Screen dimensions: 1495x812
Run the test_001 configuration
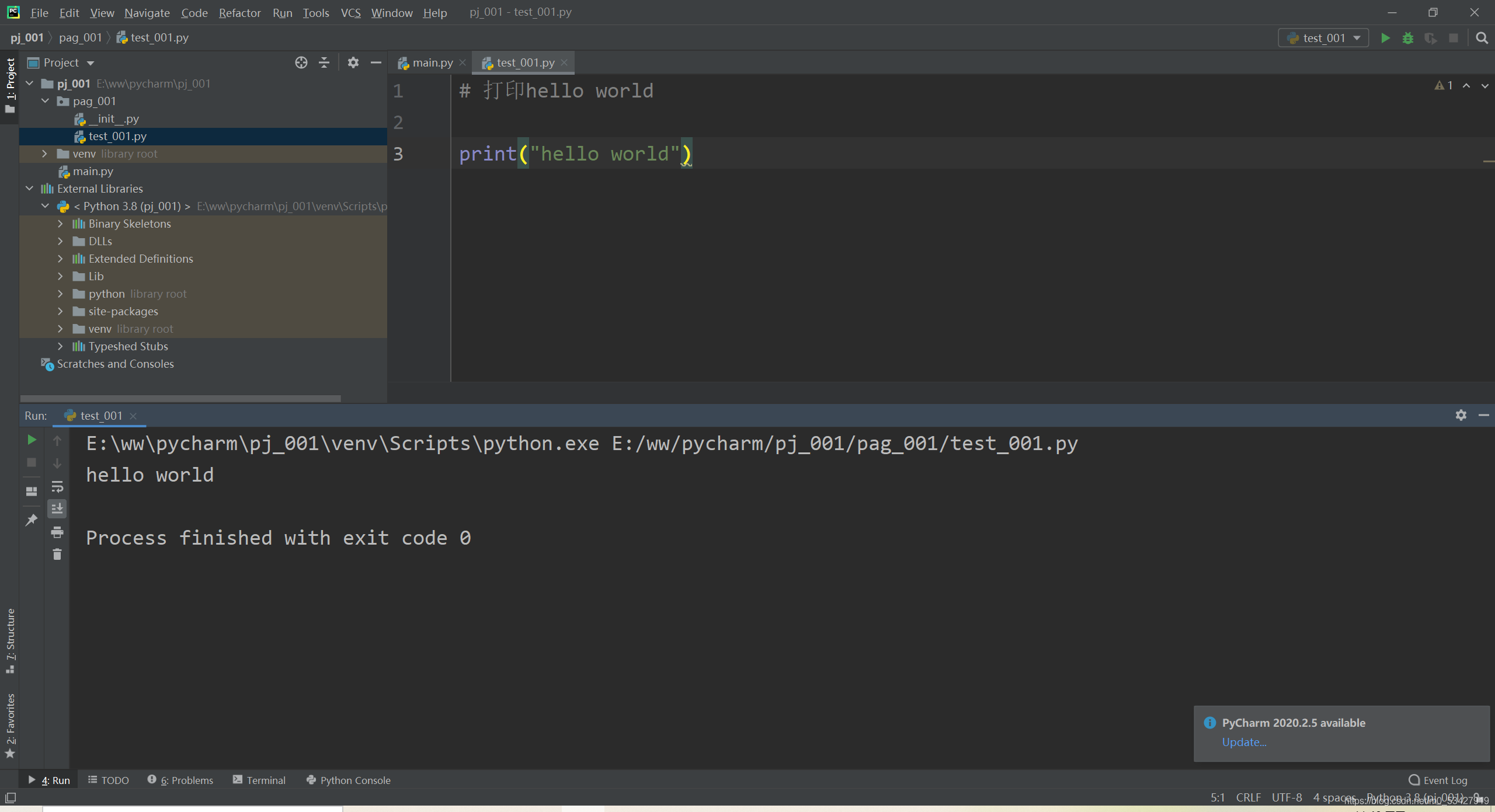click(x=1385, y=37)
